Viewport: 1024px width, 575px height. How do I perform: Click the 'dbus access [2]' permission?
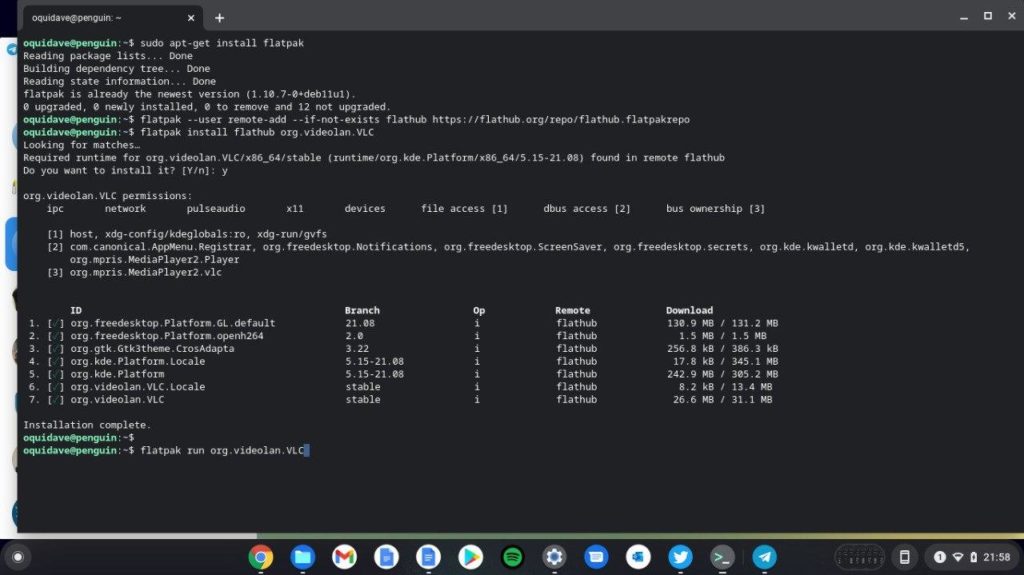coord(587,208)
